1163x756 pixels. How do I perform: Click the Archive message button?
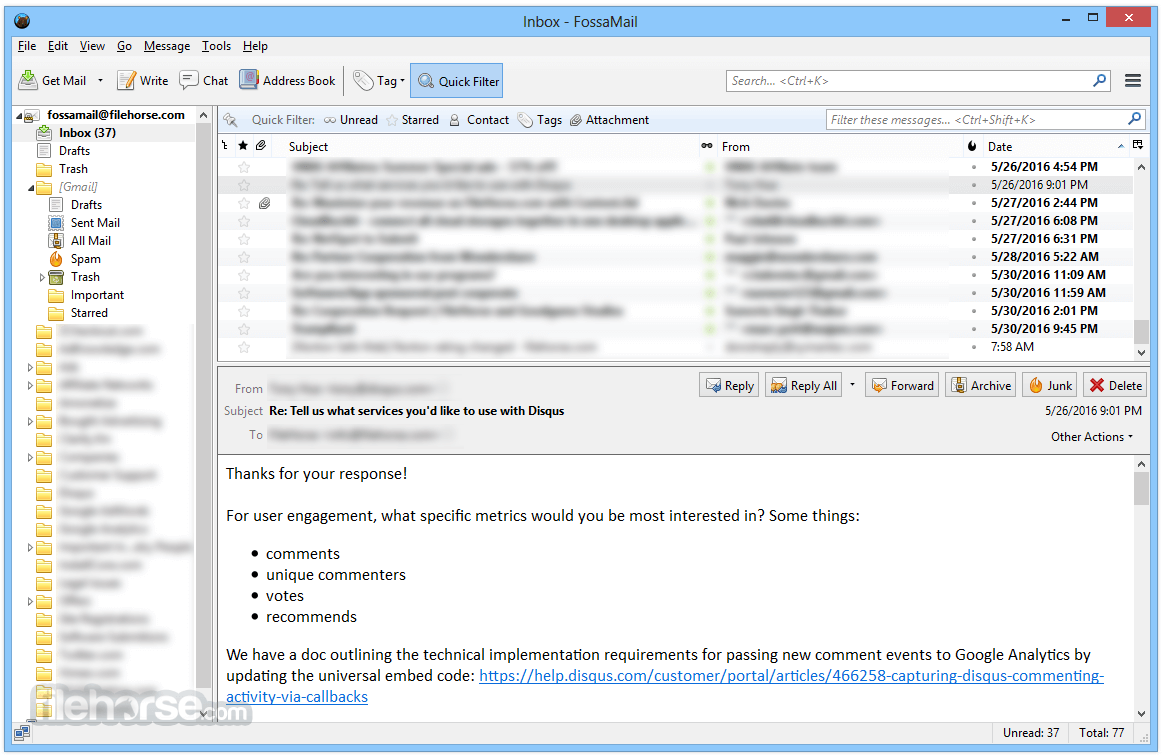click(981, 385)
